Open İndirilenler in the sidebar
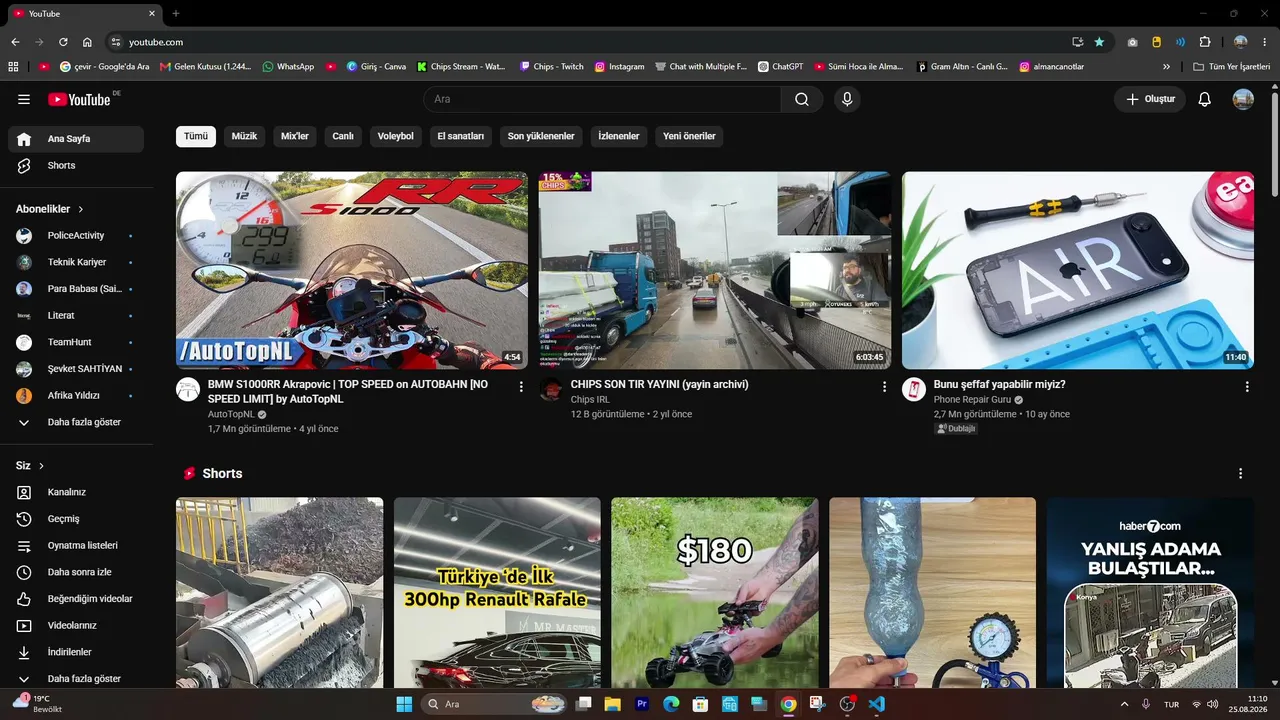Viewport: 1280px width, 720px height. click(76, 652)
